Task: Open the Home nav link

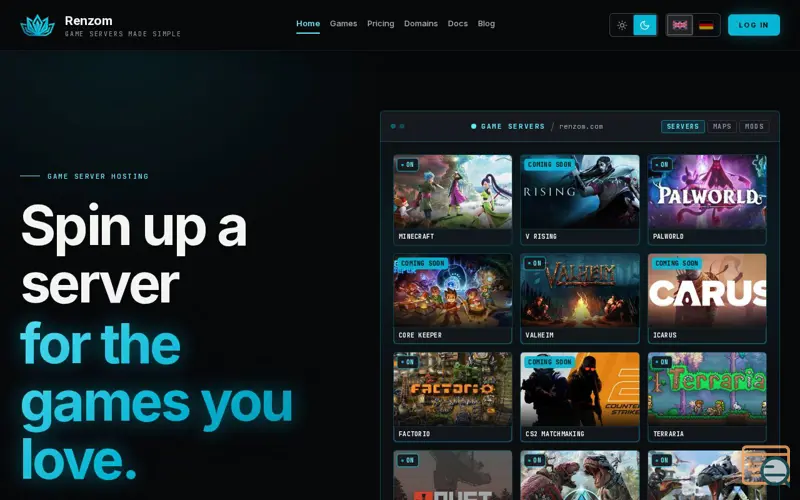Action: coord(308,23)
